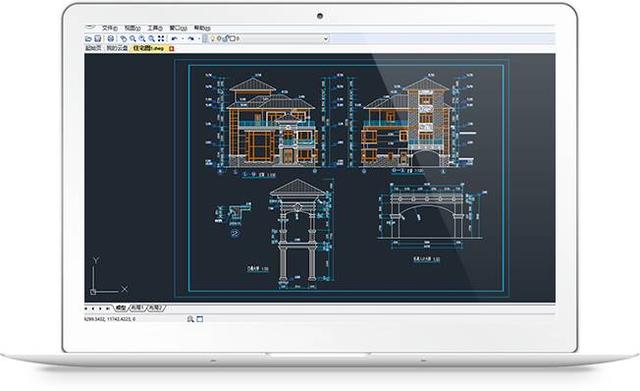Click the Redo arrow icon

coord(191,39)
